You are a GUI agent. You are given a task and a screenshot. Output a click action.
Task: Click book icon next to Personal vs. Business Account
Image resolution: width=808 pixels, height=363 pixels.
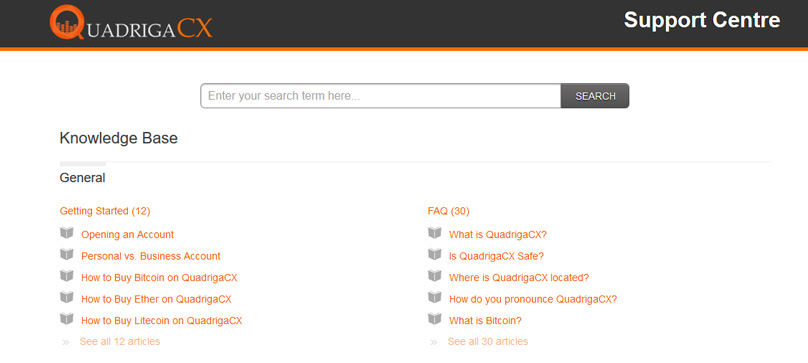click(66, 255)
